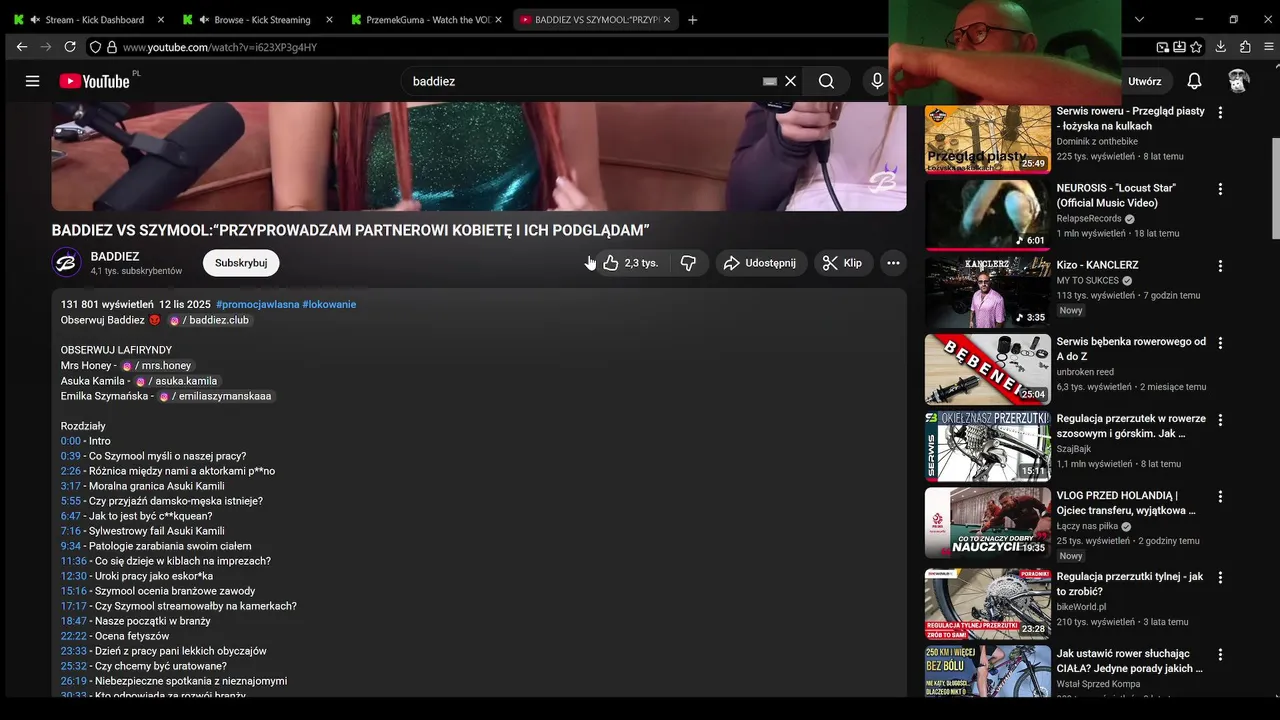Open options for VLOG PRZED HOLANDIĄ video
Image resolution: width=1280 pixels, height=720 pixels.
1220,498
